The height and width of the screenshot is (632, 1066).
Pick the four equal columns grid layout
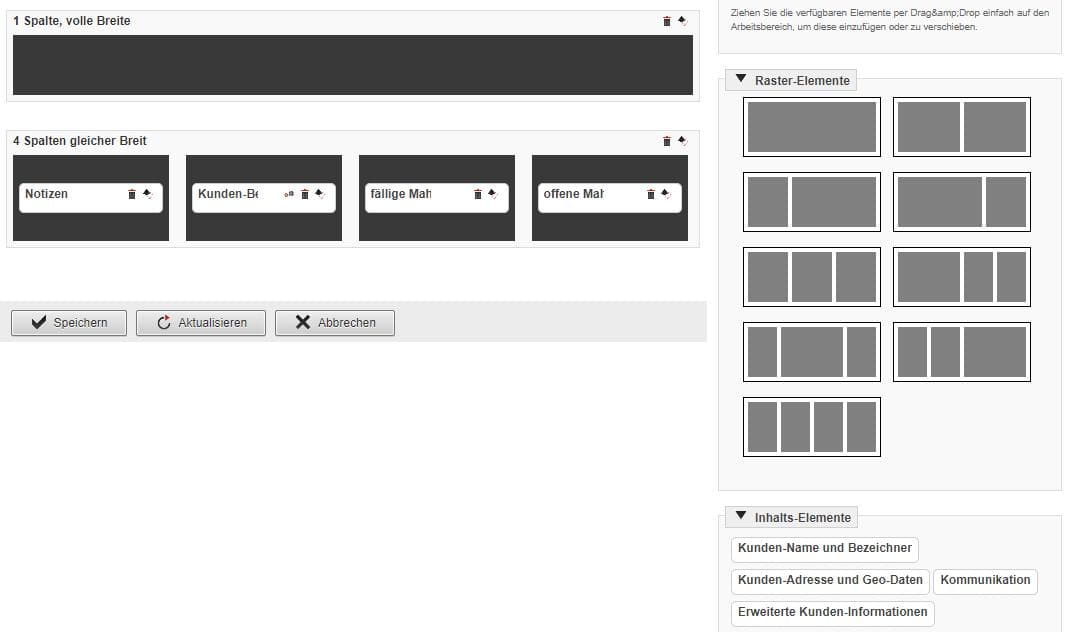coord(811,427)
